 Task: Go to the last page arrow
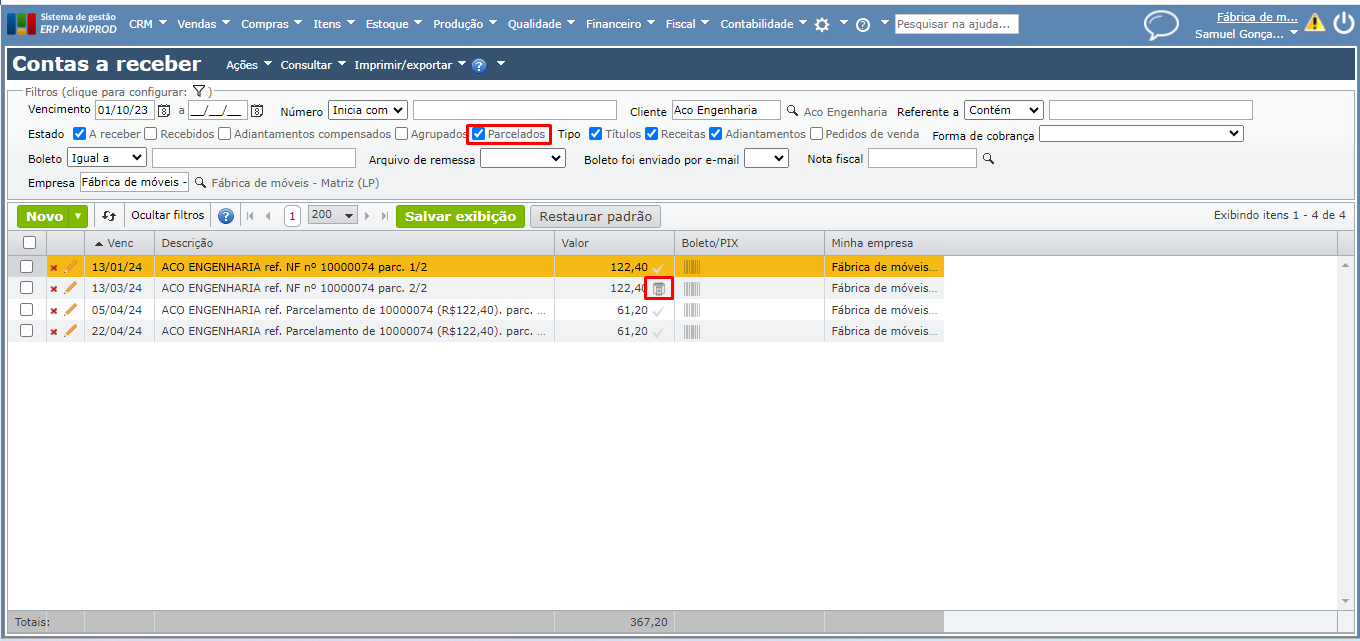[385, 216]
